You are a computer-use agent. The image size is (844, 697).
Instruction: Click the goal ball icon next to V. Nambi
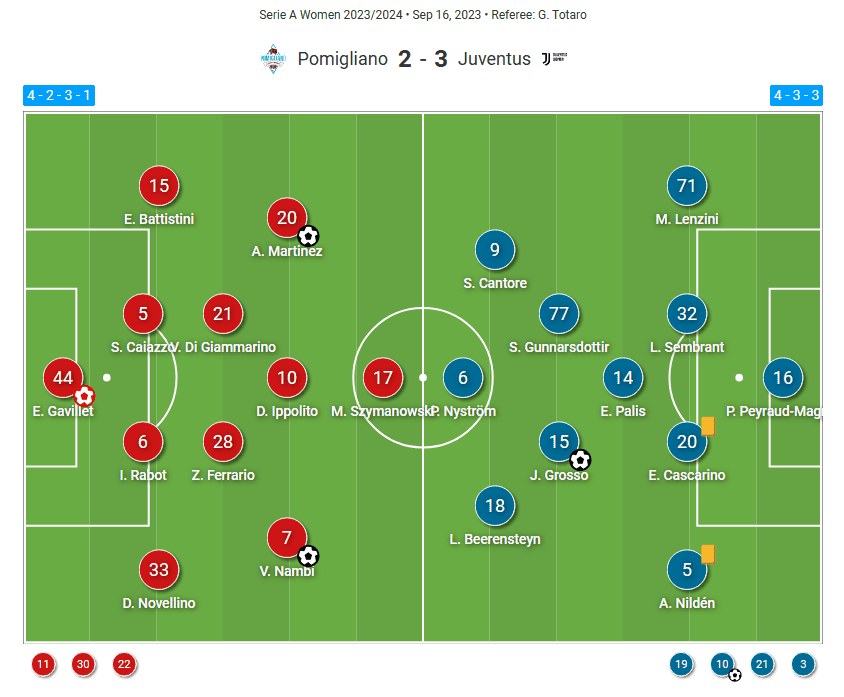(x=308, y=555)
